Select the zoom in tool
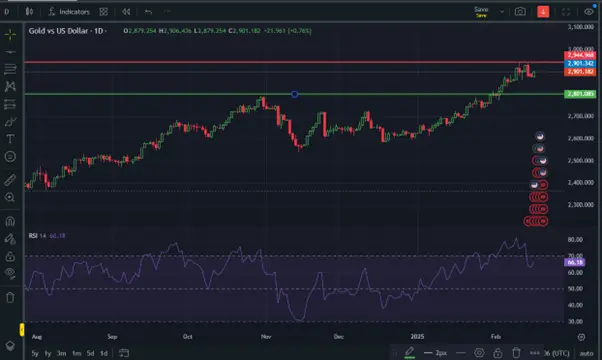The width and height of the screenshot is (602, 360). click(10, 197)
